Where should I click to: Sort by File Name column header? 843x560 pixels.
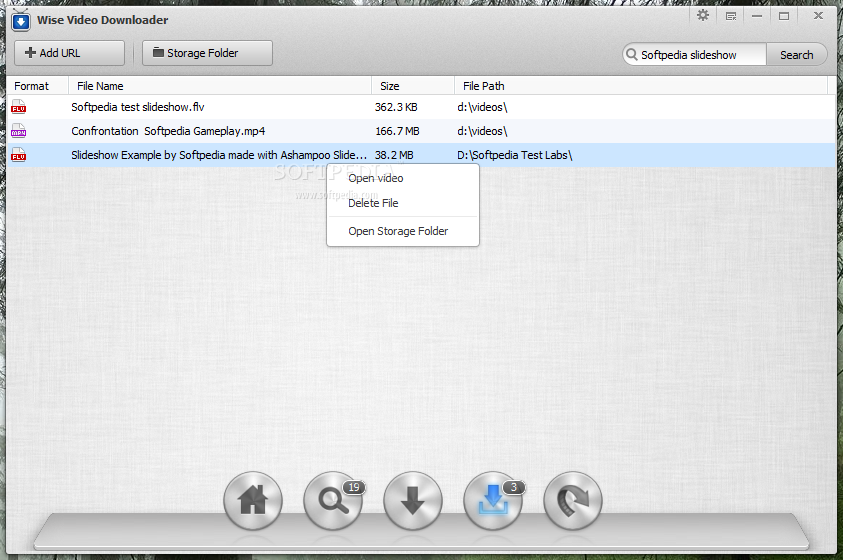(220, 86)
